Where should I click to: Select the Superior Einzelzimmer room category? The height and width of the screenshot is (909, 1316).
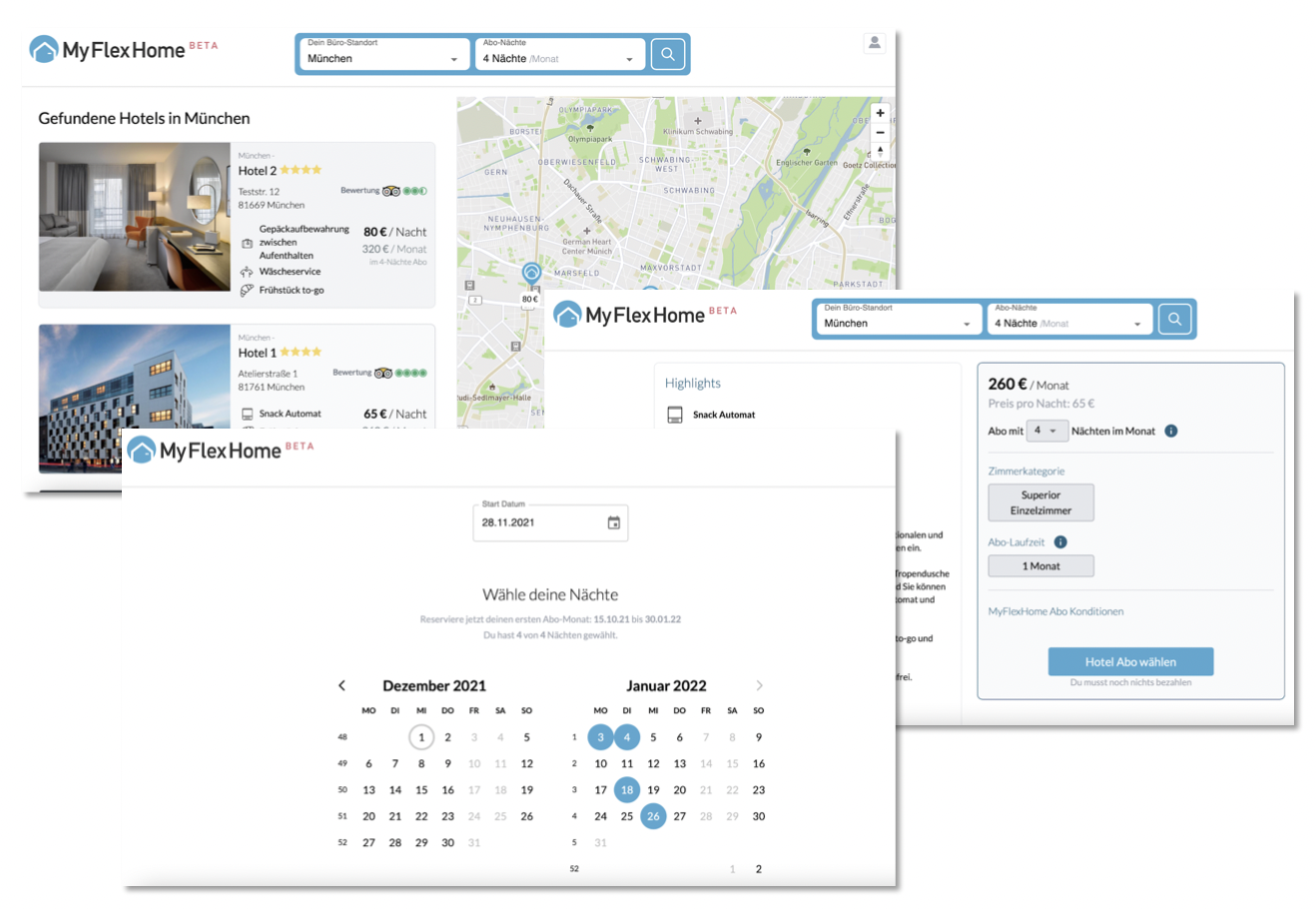pyautogui.click(x=1040, y=502)
